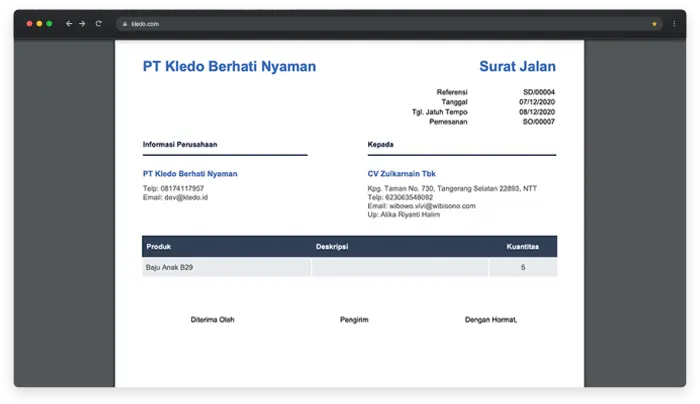
Task: Click the Dengan Hormat signature label
Action: (x=491, y=320)
